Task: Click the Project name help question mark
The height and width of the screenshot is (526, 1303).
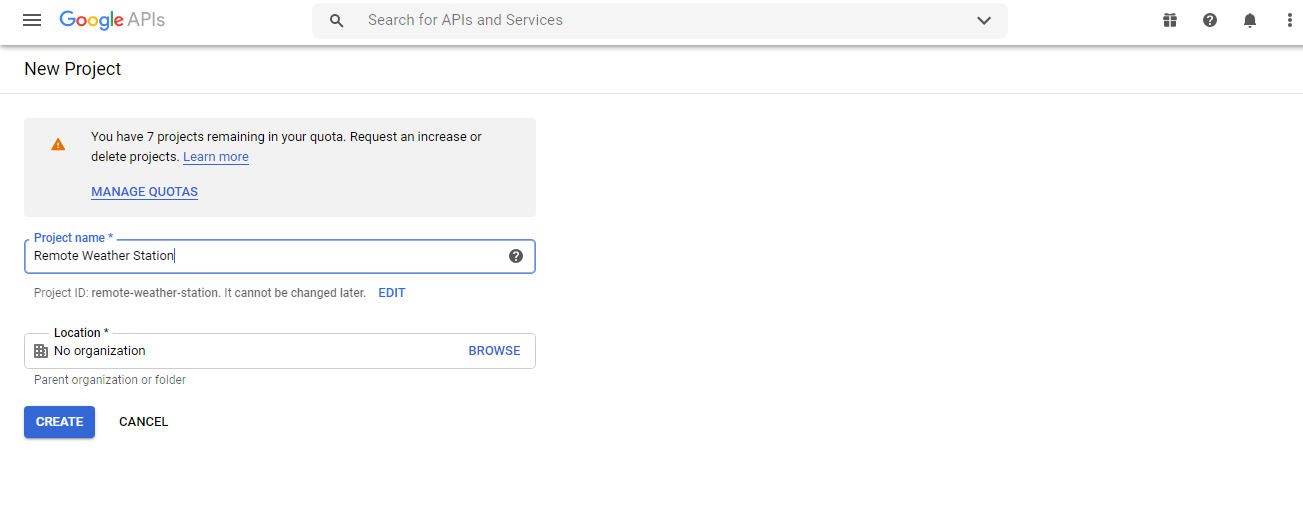Action: (516, 256)
